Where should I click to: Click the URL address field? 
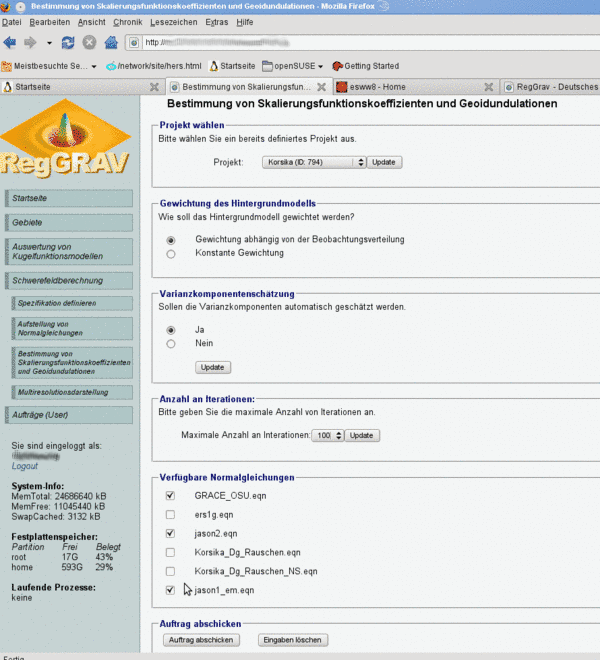click(371, 43)
